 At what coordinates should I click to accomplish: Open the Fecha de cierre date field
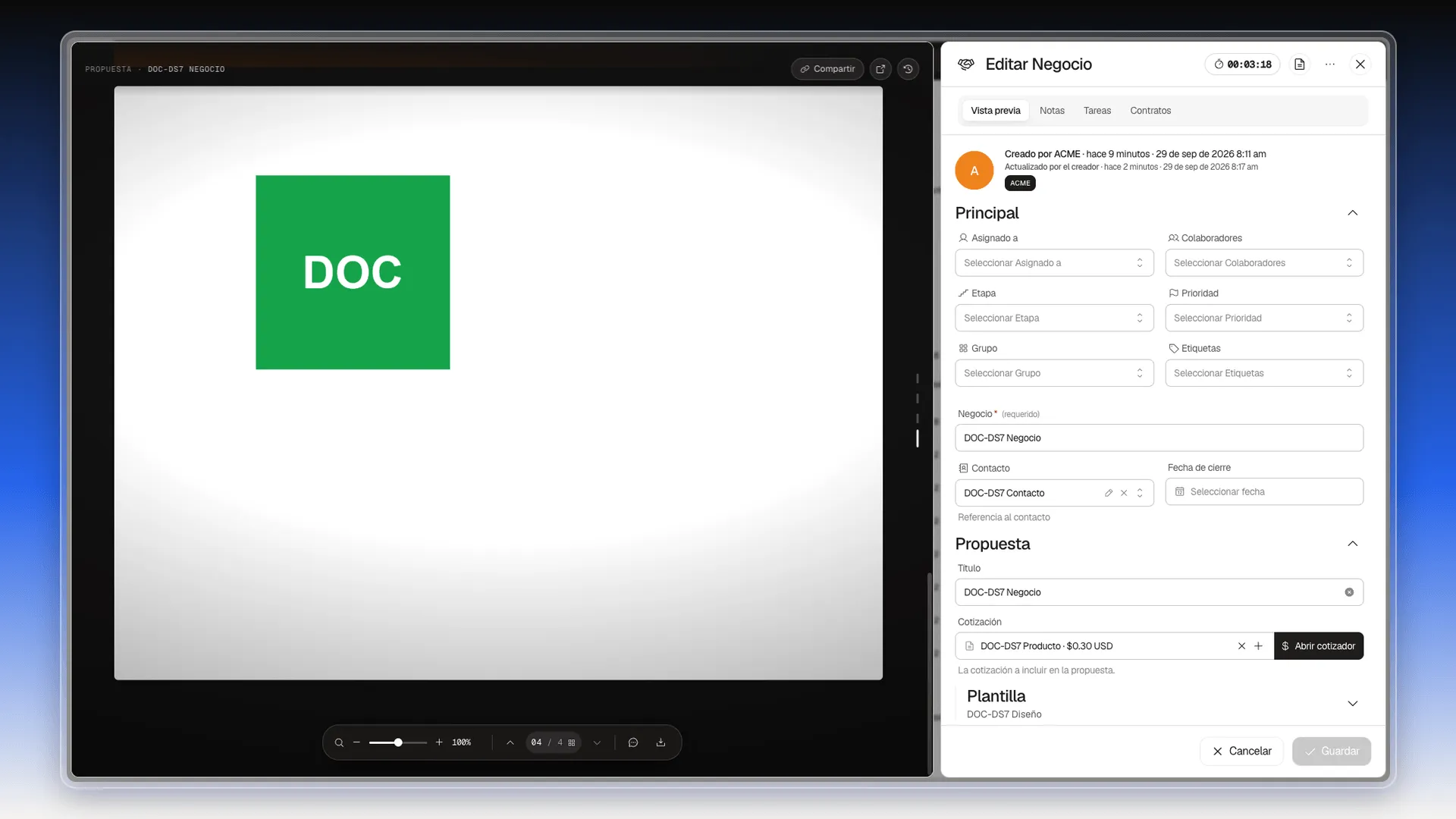[1264, 492]
